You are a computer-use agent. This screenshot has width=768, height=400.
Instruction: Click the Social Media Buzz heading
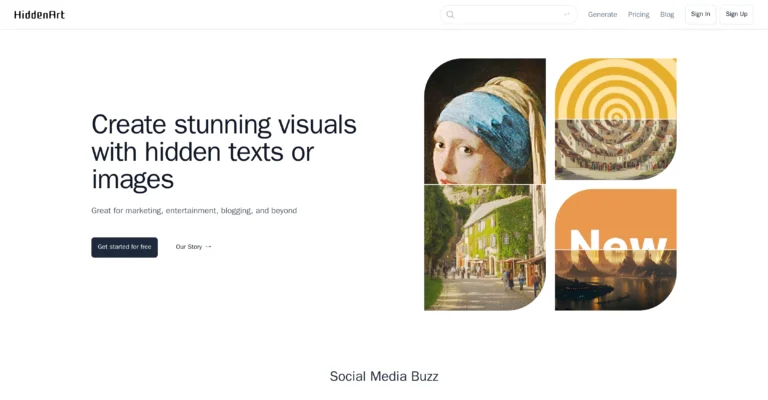coord(384,376)
